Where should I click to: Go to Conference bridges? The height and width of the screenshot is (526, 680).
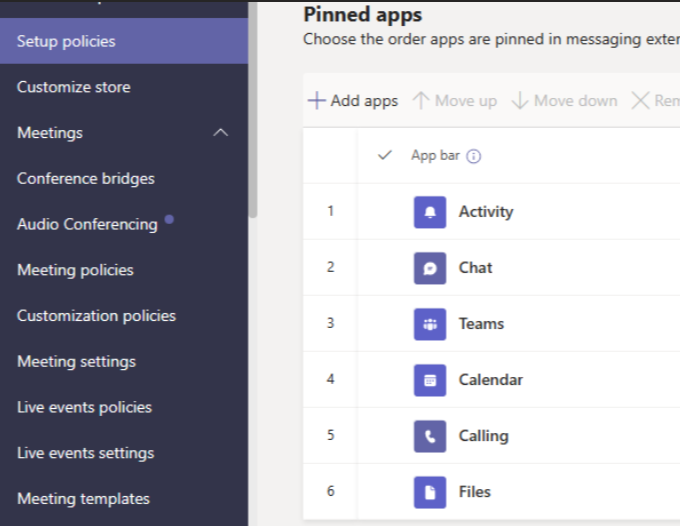[124, 178]
